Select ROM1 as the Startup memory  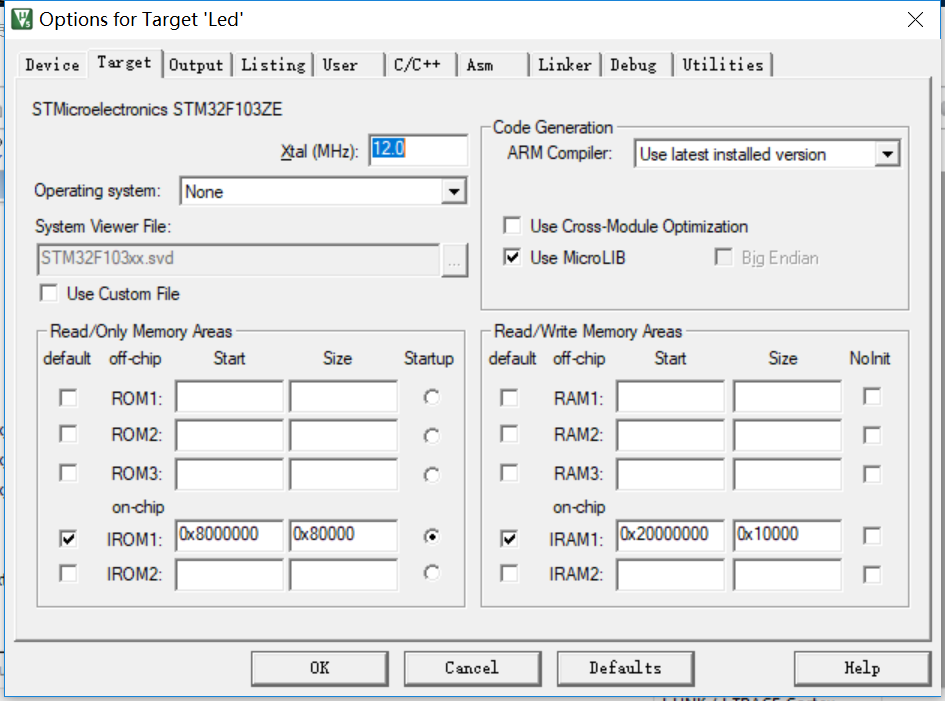click(x=431, y=397)
